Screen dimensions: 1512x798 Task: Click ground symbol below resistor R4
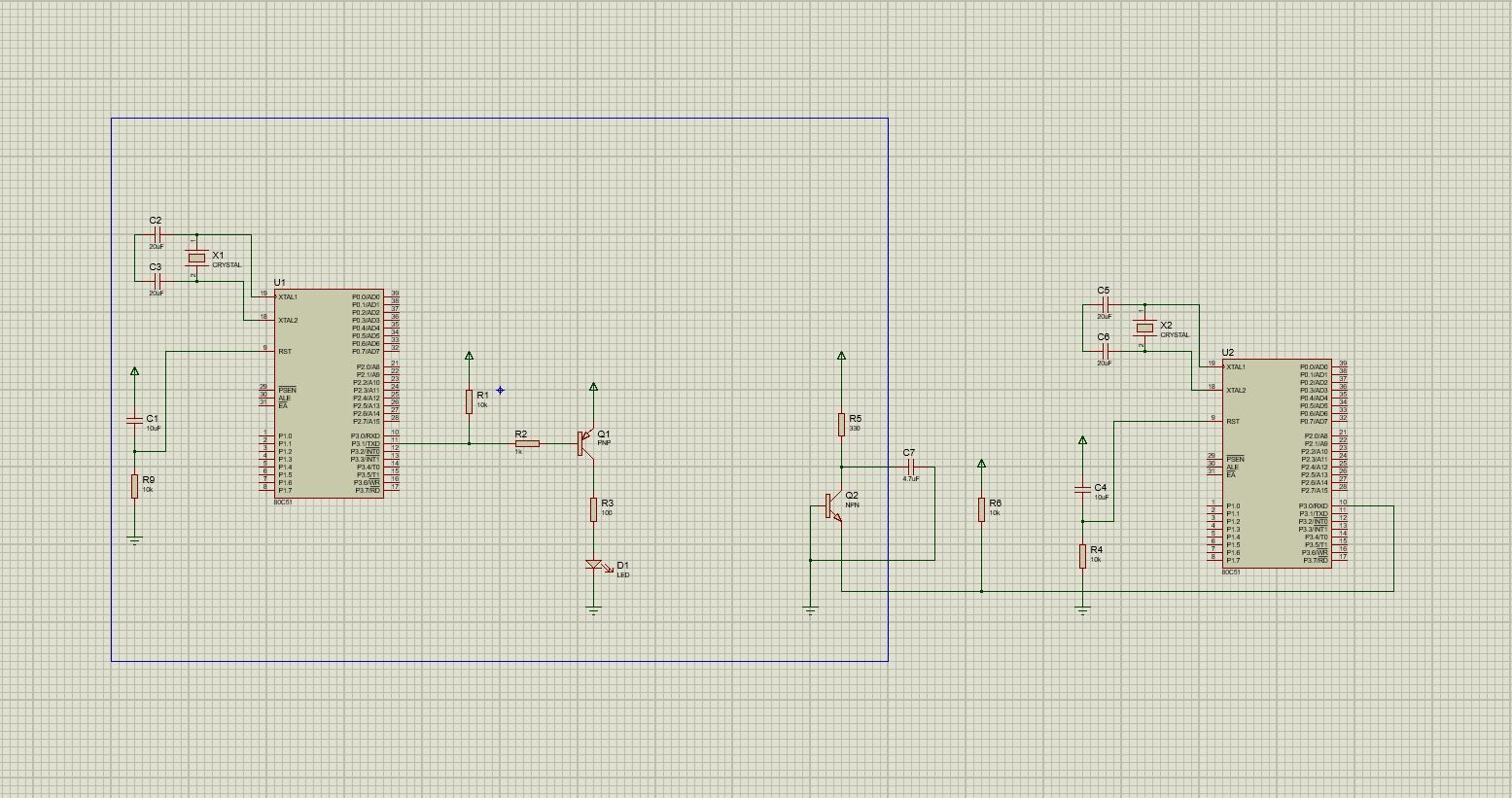click(x=1082, y=610)
